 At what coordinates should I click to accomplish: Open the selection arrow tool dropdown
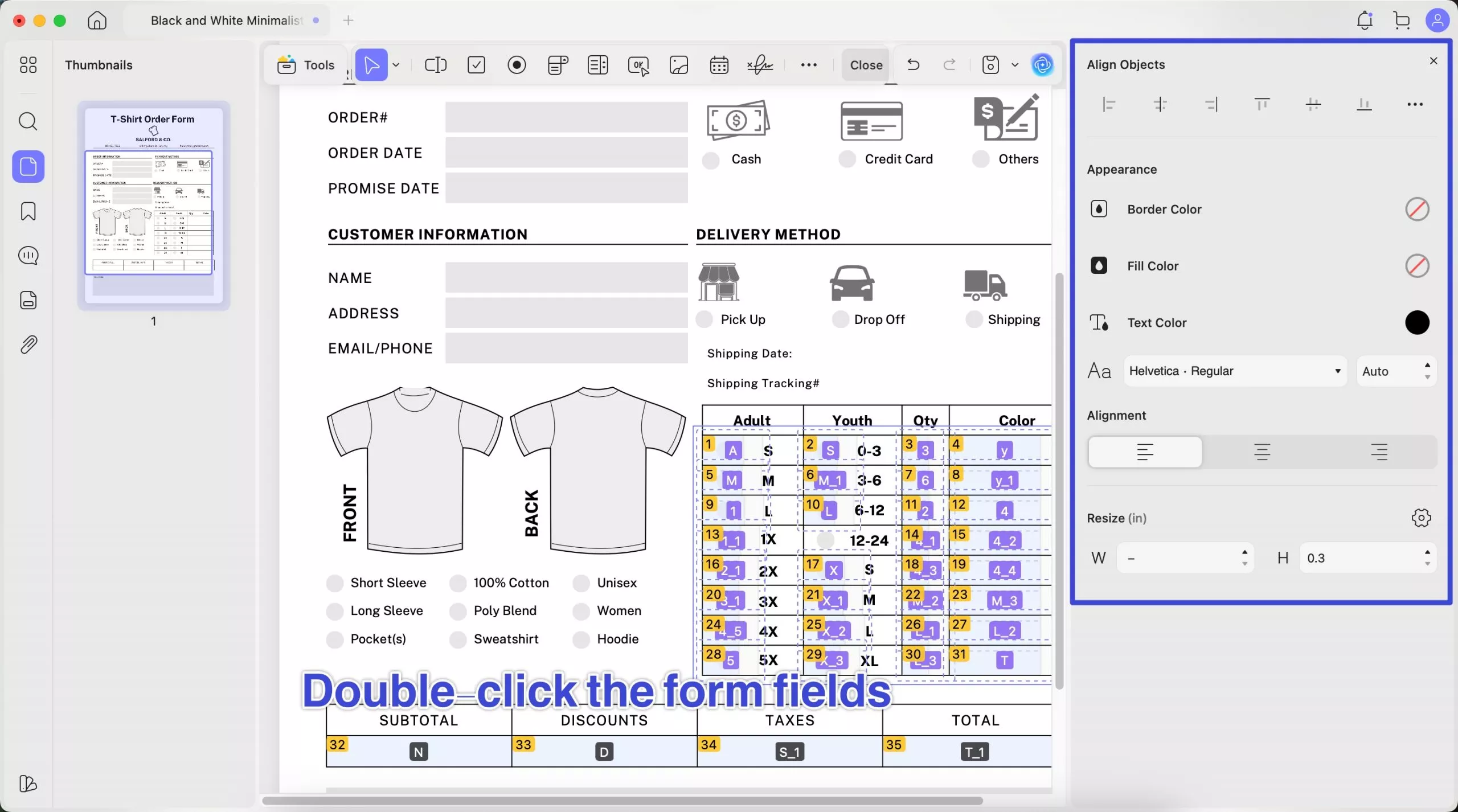pos(396,64)
